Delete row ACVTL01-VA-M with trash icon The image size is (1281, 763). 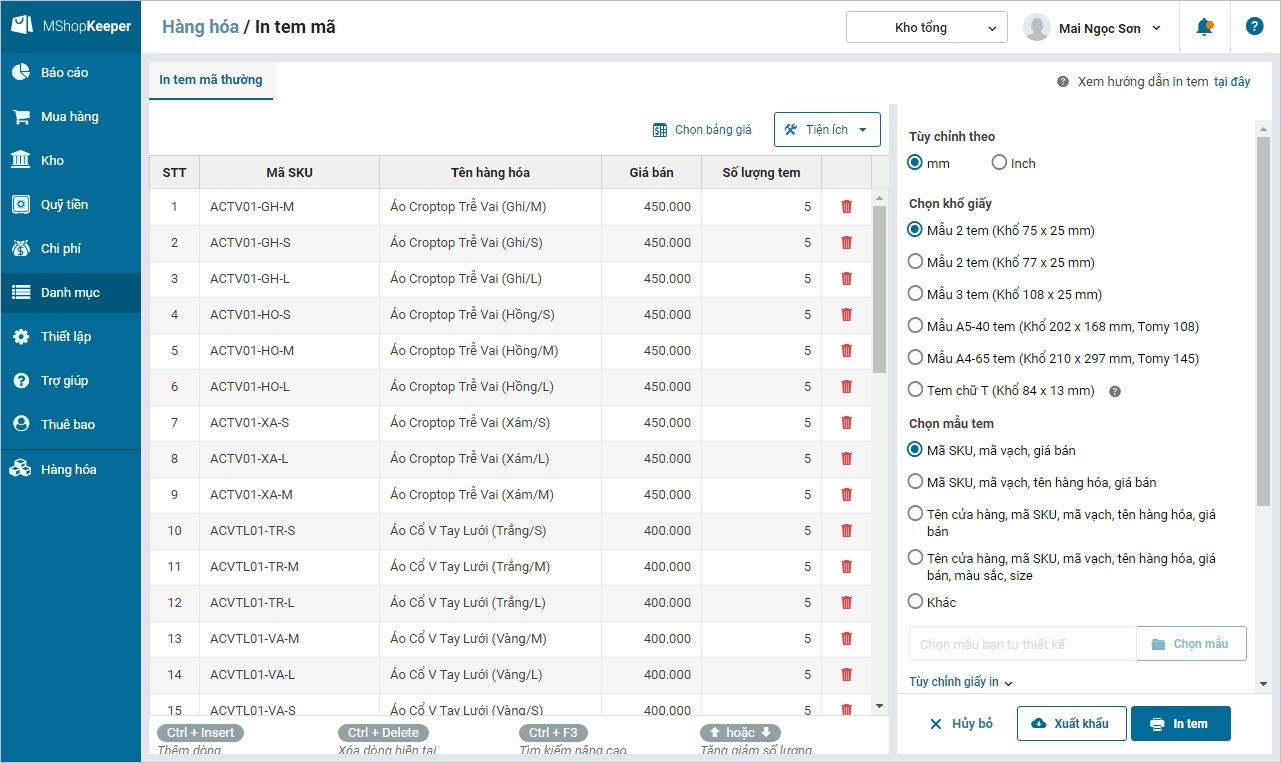(x=847, y=639)
